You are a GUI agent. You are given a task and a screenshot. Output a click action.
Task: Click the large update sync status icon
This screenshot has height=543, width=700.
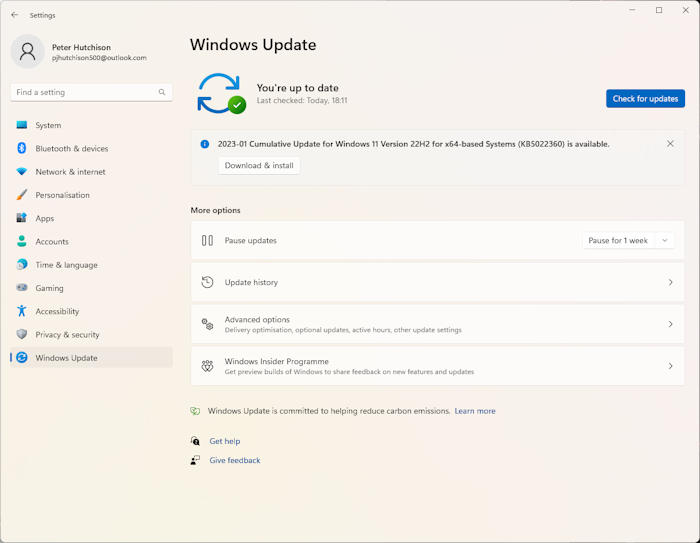(x=221, y=93)
